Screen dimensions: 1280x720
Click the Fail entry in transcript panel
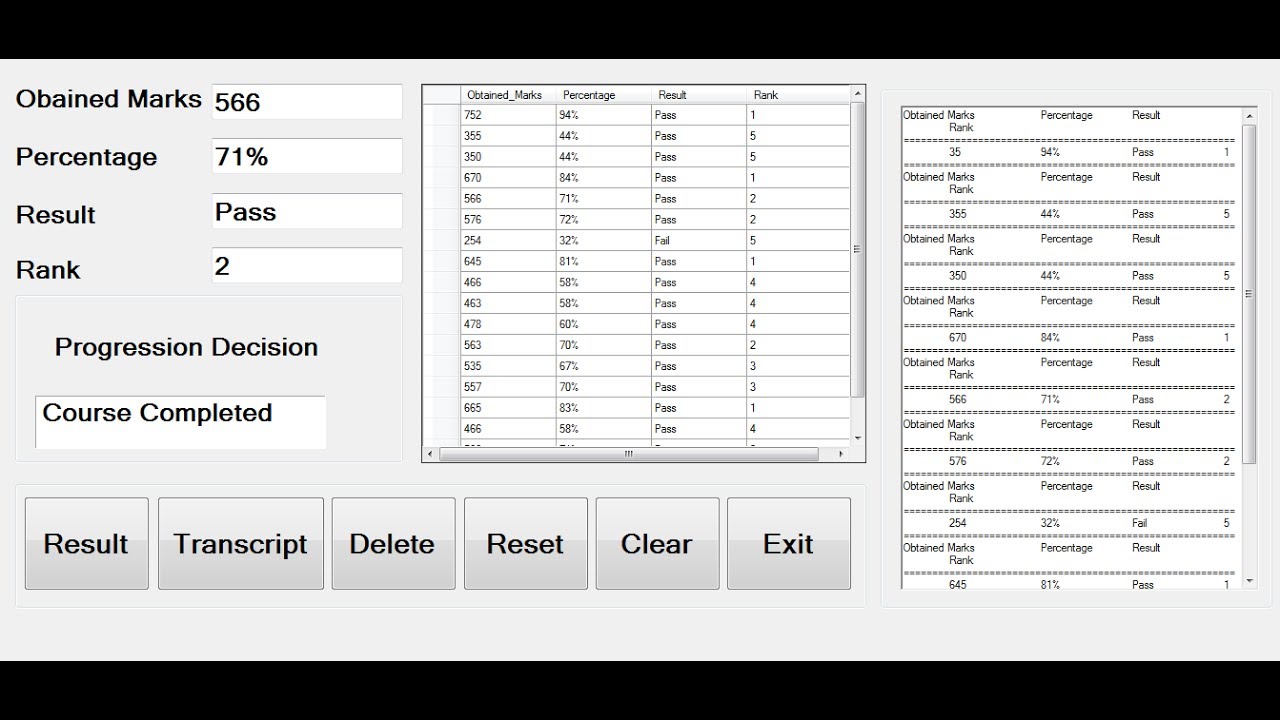coord(1139,523)
